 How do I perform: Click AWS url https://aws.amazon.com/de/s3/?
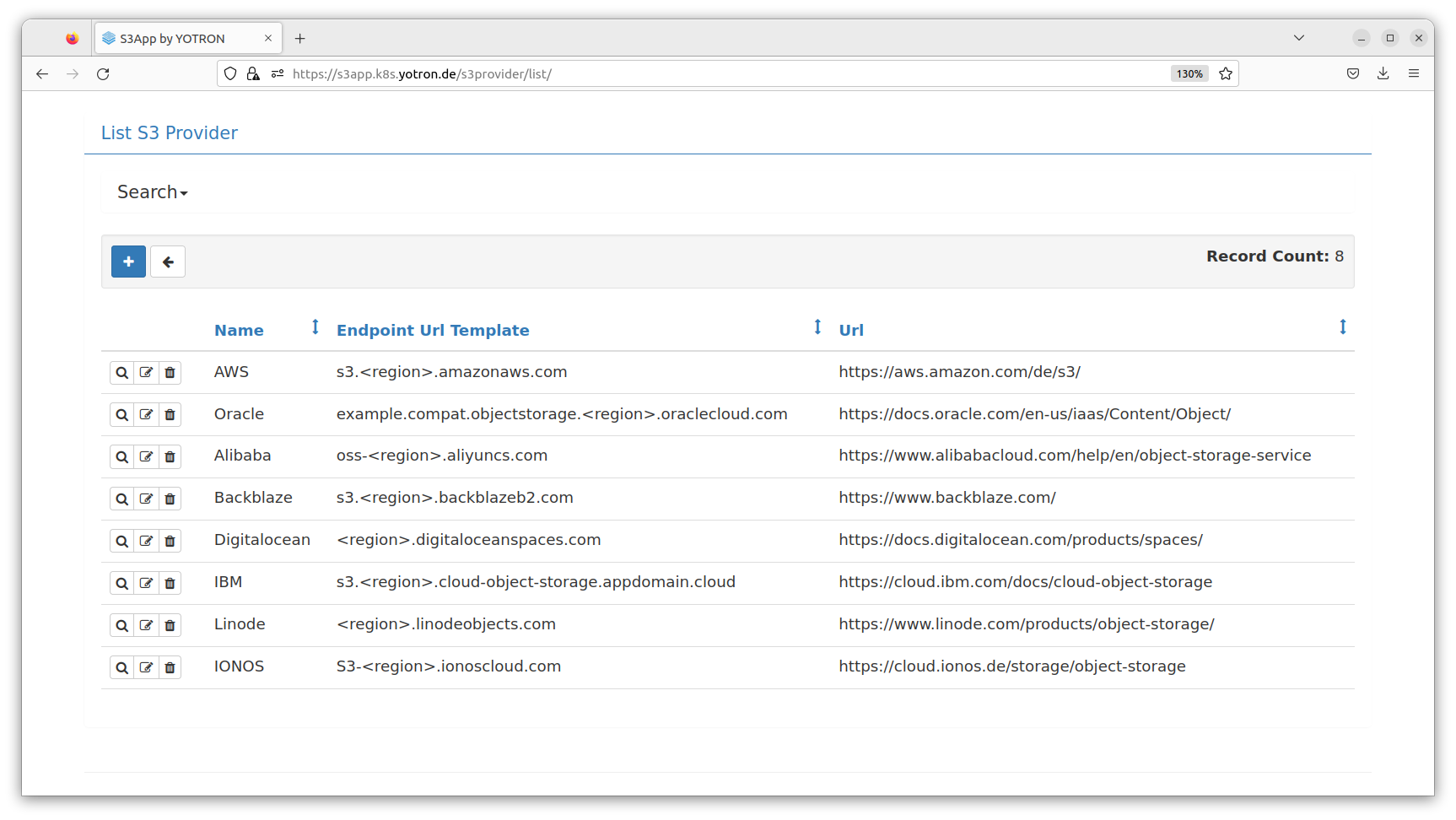[959, 372]
